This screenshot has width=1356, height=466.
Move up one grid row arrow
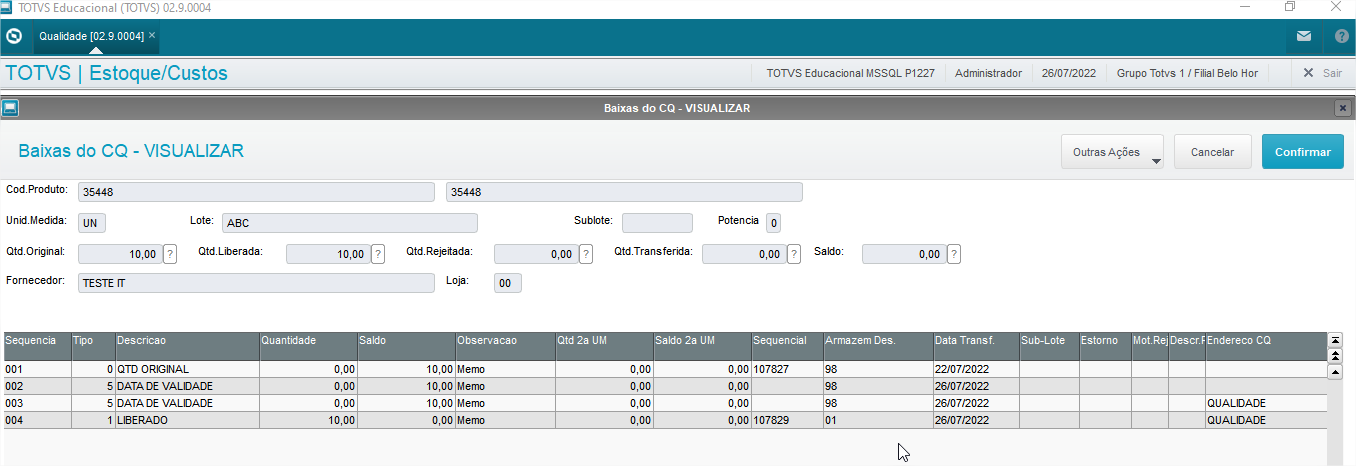(x=1335, y=371)
